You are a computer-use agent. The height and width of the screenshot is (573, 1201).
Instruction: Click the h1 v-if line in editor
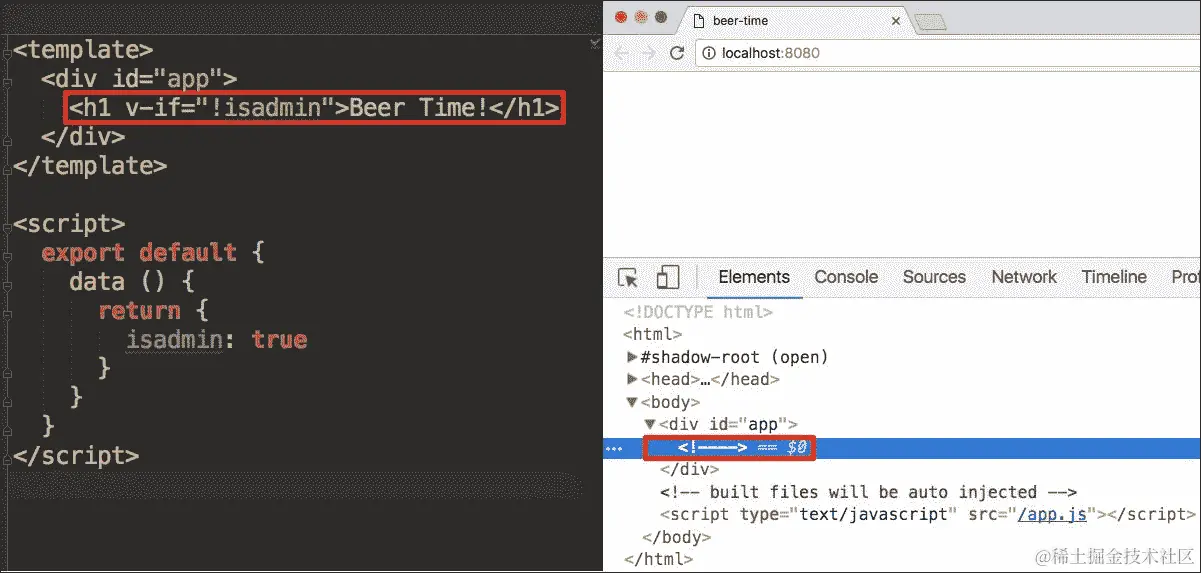[x=314, y=107]
